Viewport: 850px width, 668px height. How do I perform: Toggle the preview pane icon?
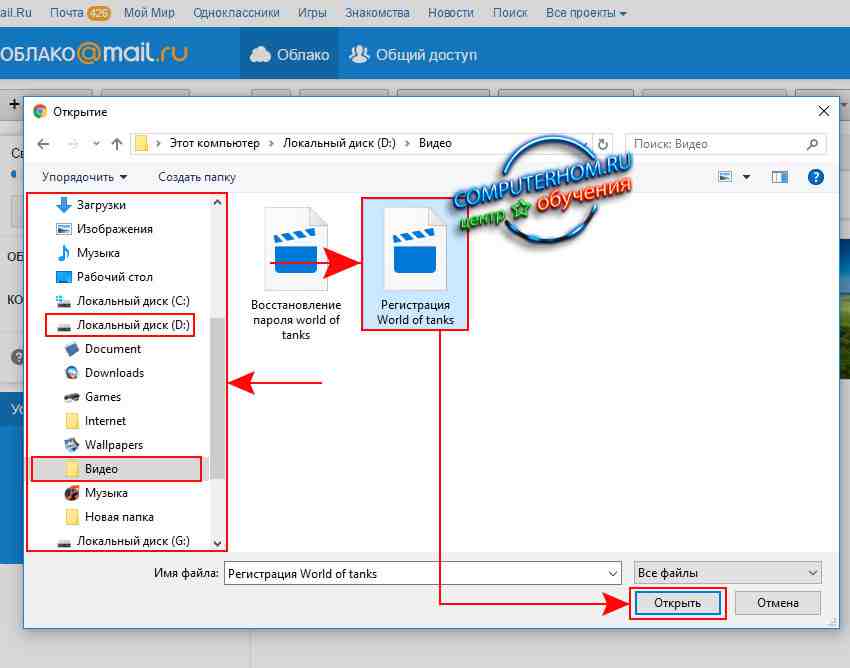[x=780, y=177]
